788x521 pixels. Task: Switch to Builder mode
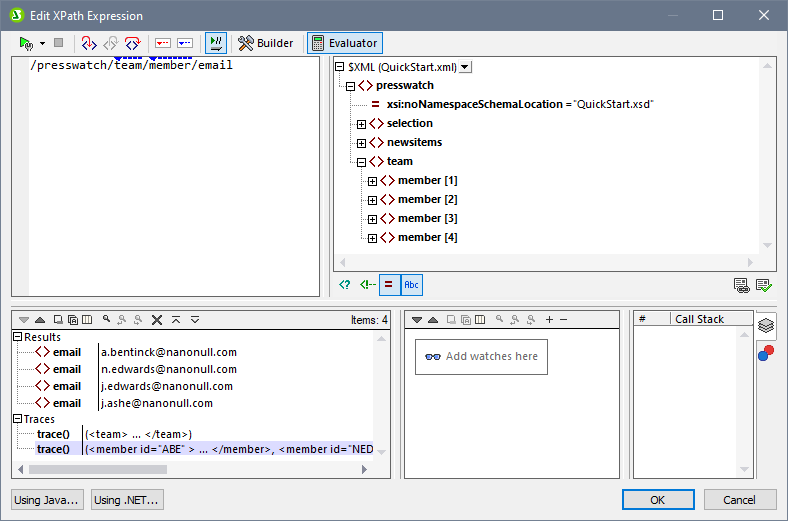click(265, 43)
